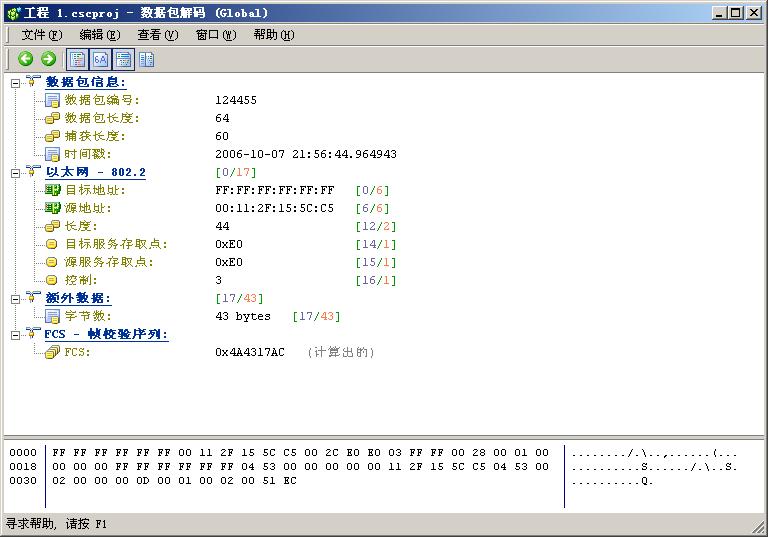Open the 帮助(H) menu
Viewport: 768px width, 537px height.
(x=274, y=35)
